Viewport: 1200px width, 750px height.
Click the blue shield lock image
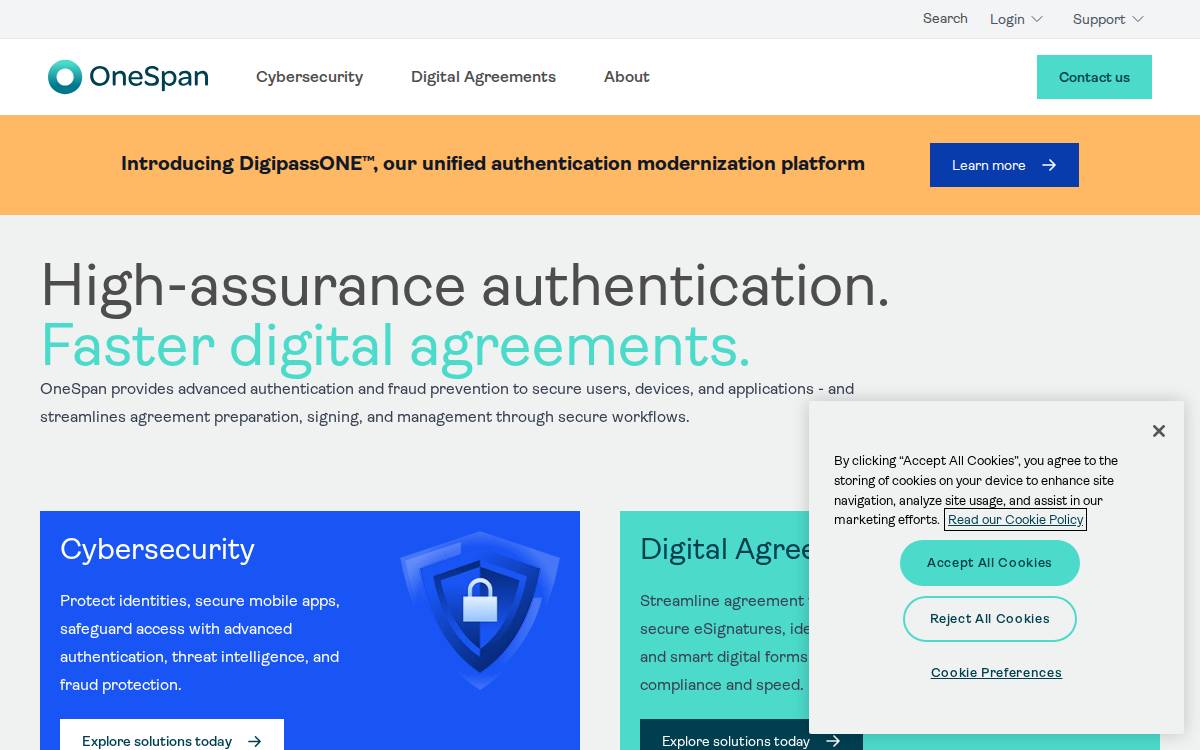coord(480,610)
